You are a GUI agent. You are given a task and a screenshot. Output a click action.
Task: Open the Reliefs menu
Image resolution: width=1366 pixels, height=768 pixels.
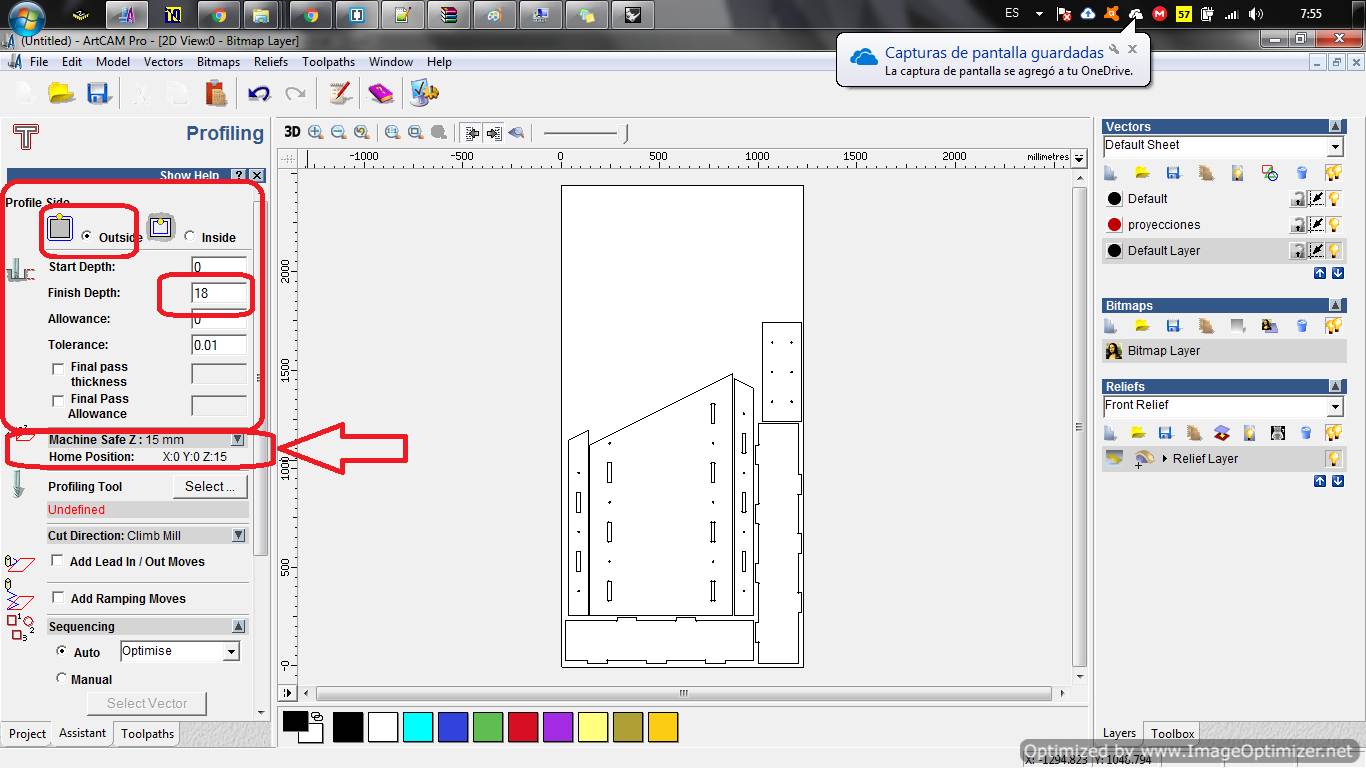tap(271, 62)
